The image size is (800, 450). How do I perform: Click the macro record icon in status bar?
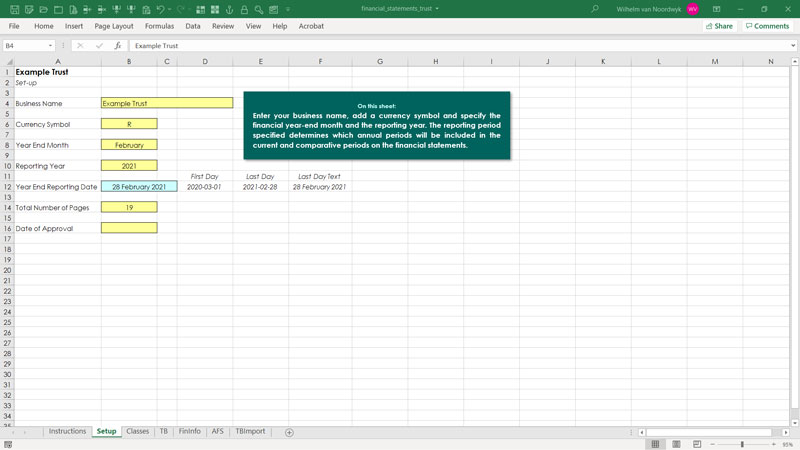pos(8,445)
